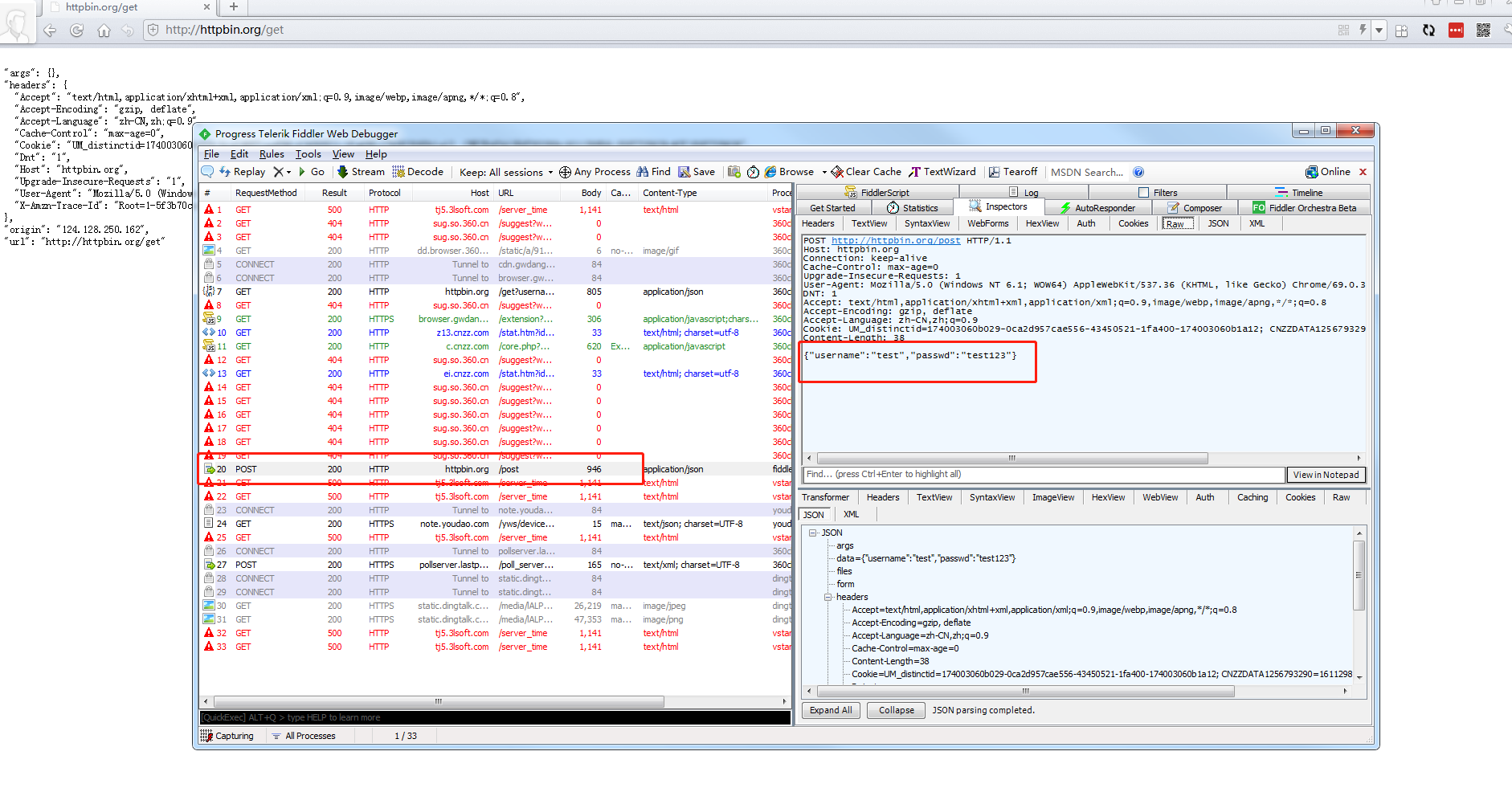Switch to the FiddlerScript tab

tap(877, 193)
